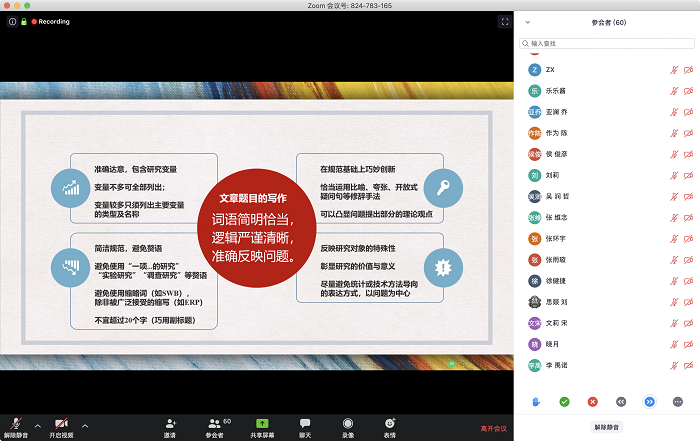Click the participant search field

(607, 43)
